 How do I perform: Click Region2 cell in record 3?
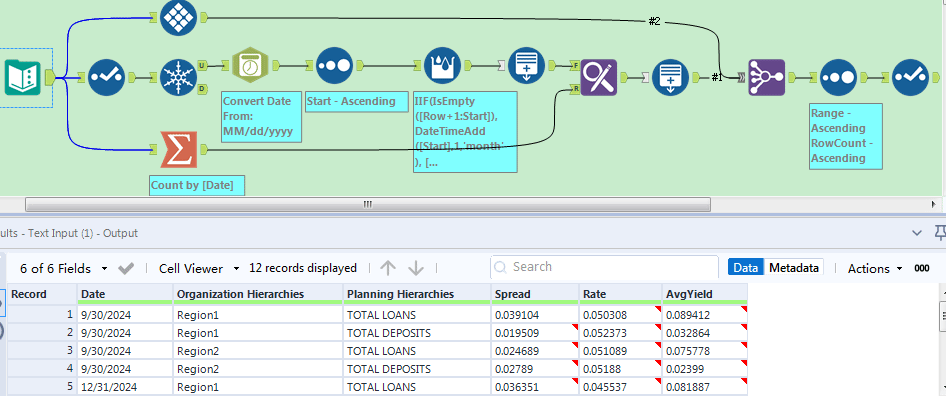[x=258, y=351]
